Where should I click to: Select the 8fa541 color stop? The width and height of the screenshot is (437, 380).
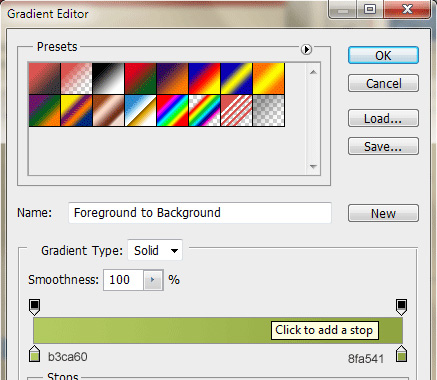pyautogui.click(x=401, y=354)
